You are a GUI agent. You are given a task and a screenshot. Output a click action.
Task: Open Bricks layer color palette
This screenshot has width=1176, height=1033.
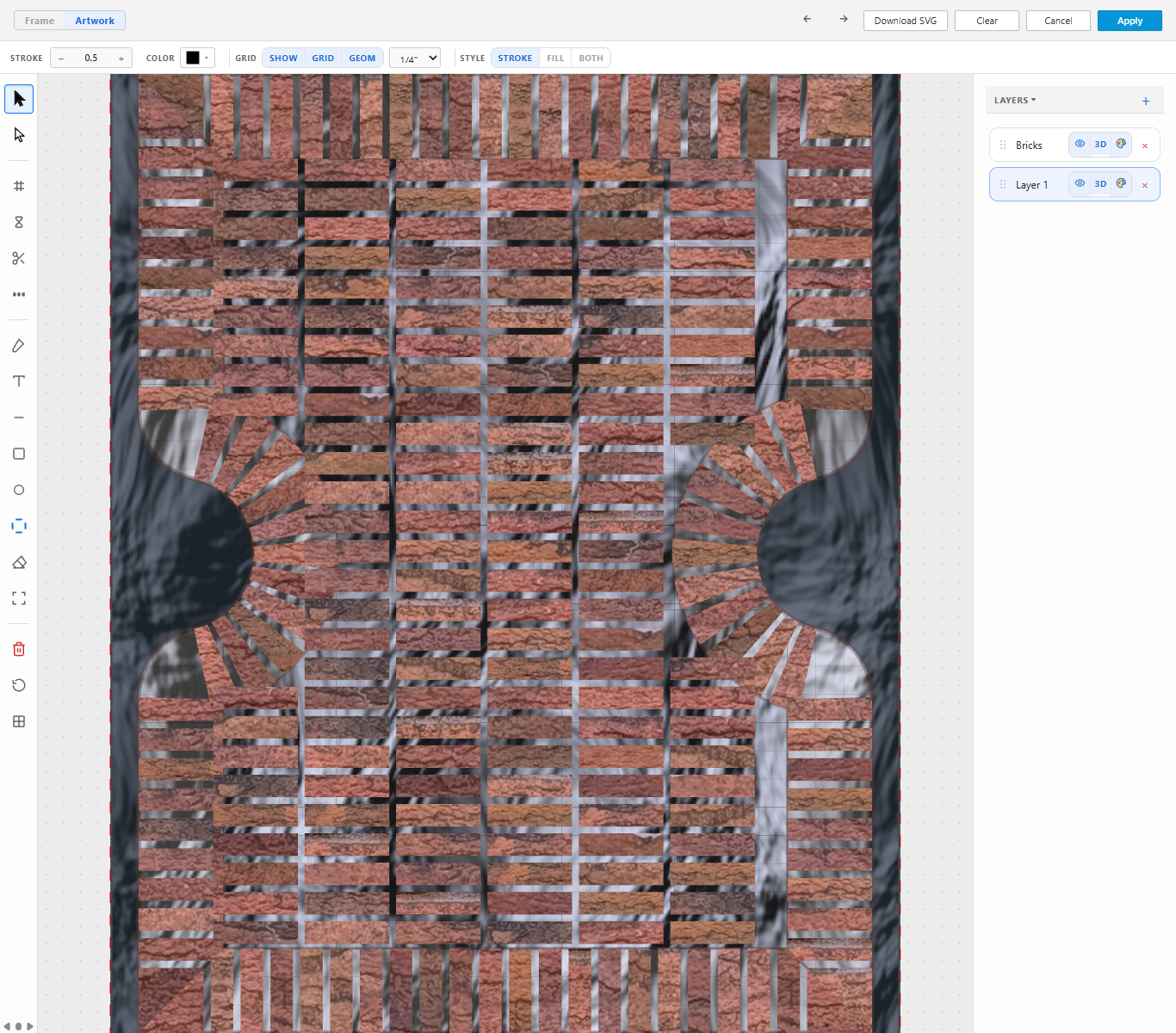pyautogui.click(x=1121, y=144)
